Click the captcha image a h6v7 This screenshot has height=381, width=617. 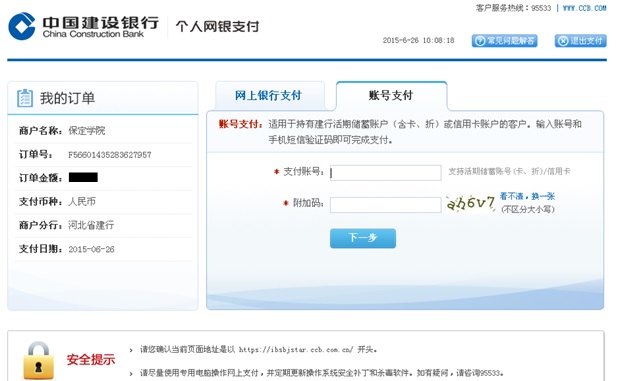click(471, 203)
